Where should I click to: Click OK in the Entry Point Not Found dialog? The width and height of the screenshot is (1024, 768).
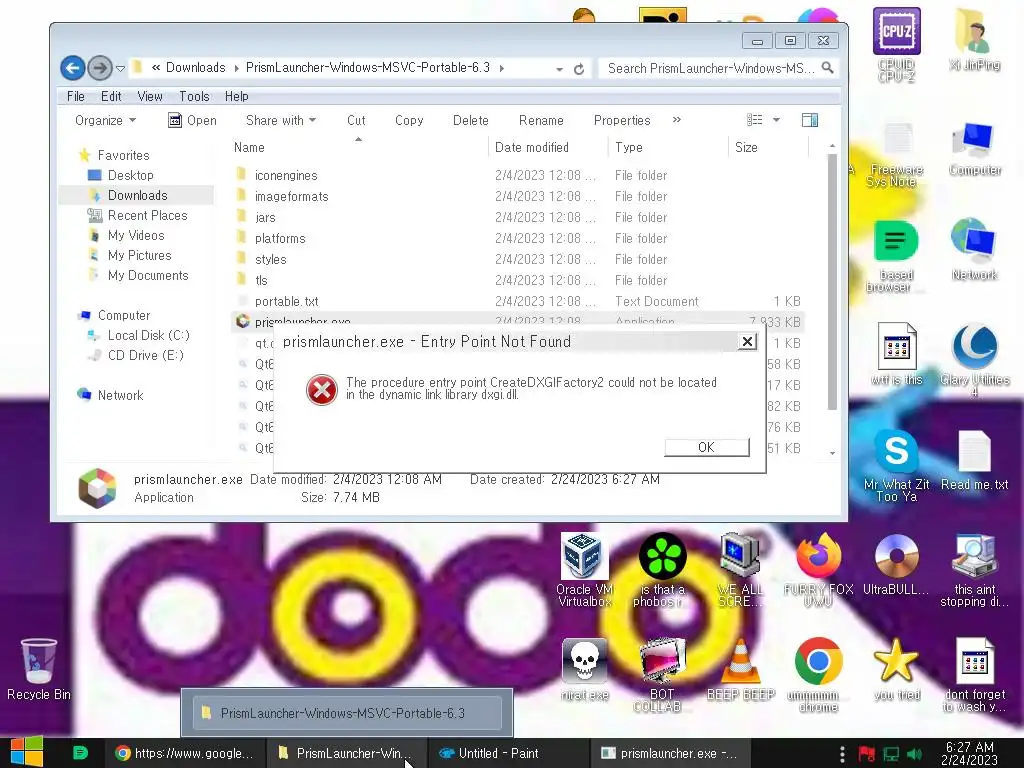coord(707,447)
